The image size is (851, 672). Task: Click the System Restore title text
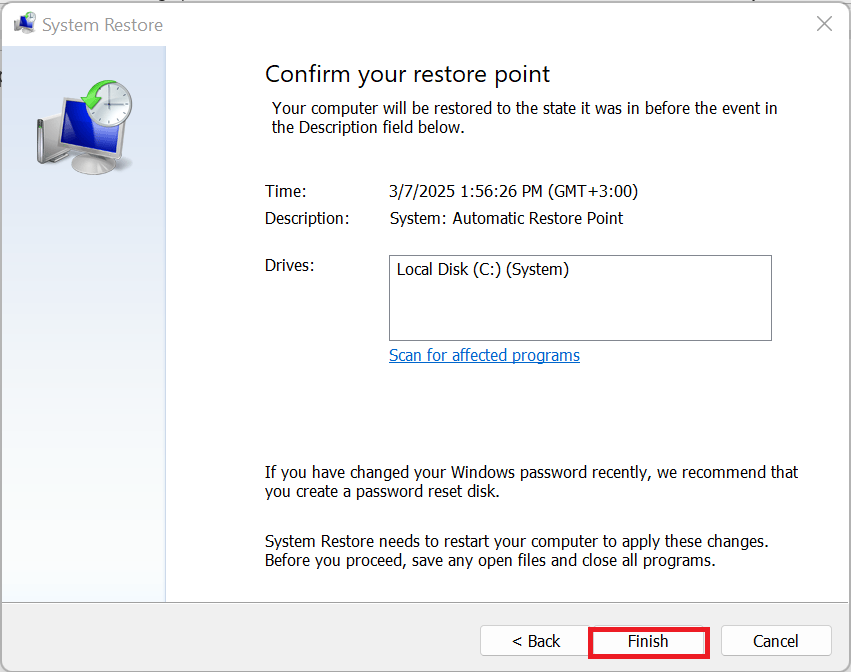102,25
